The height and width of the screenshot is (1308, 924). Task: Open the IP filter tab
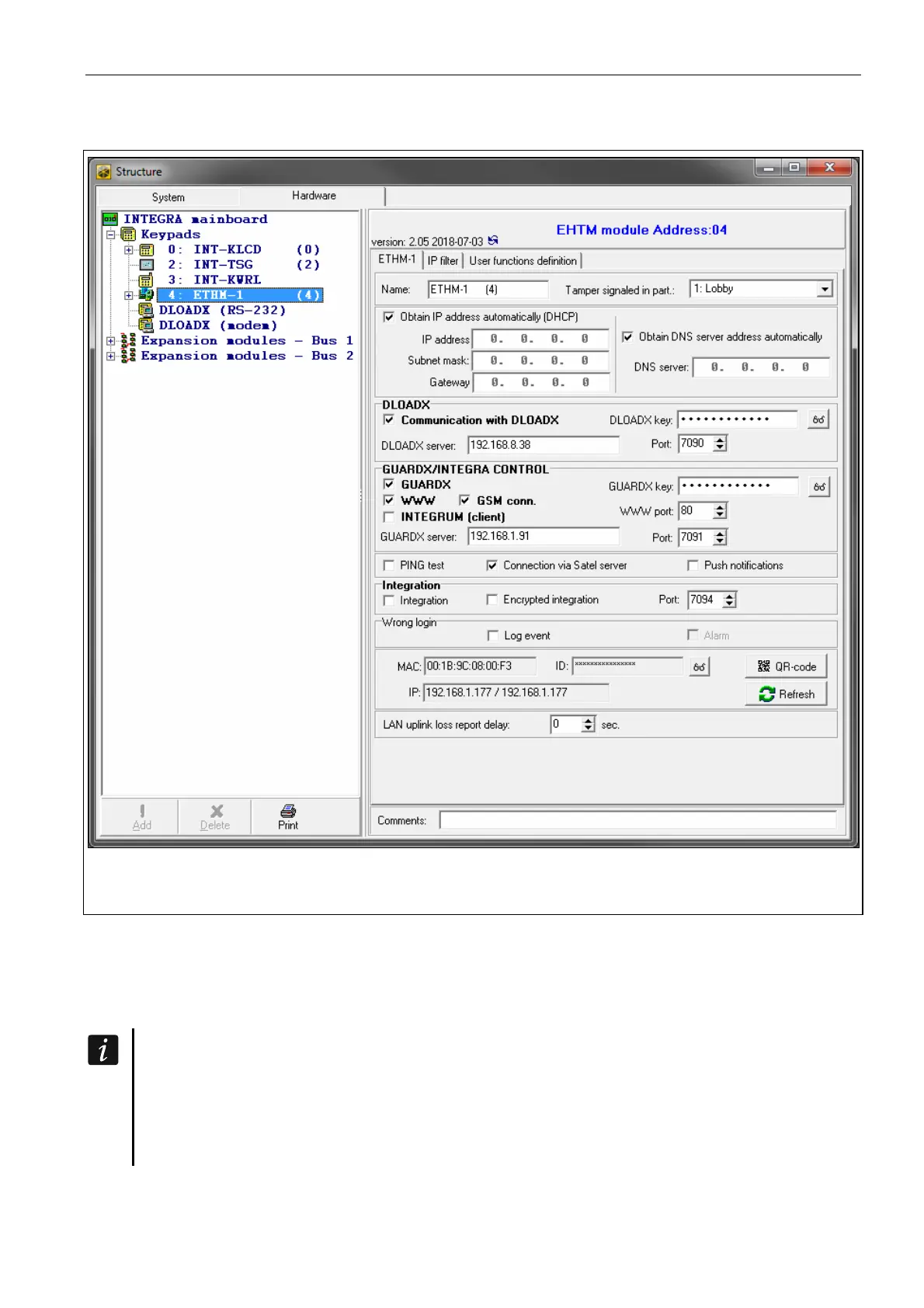point(443,261)
